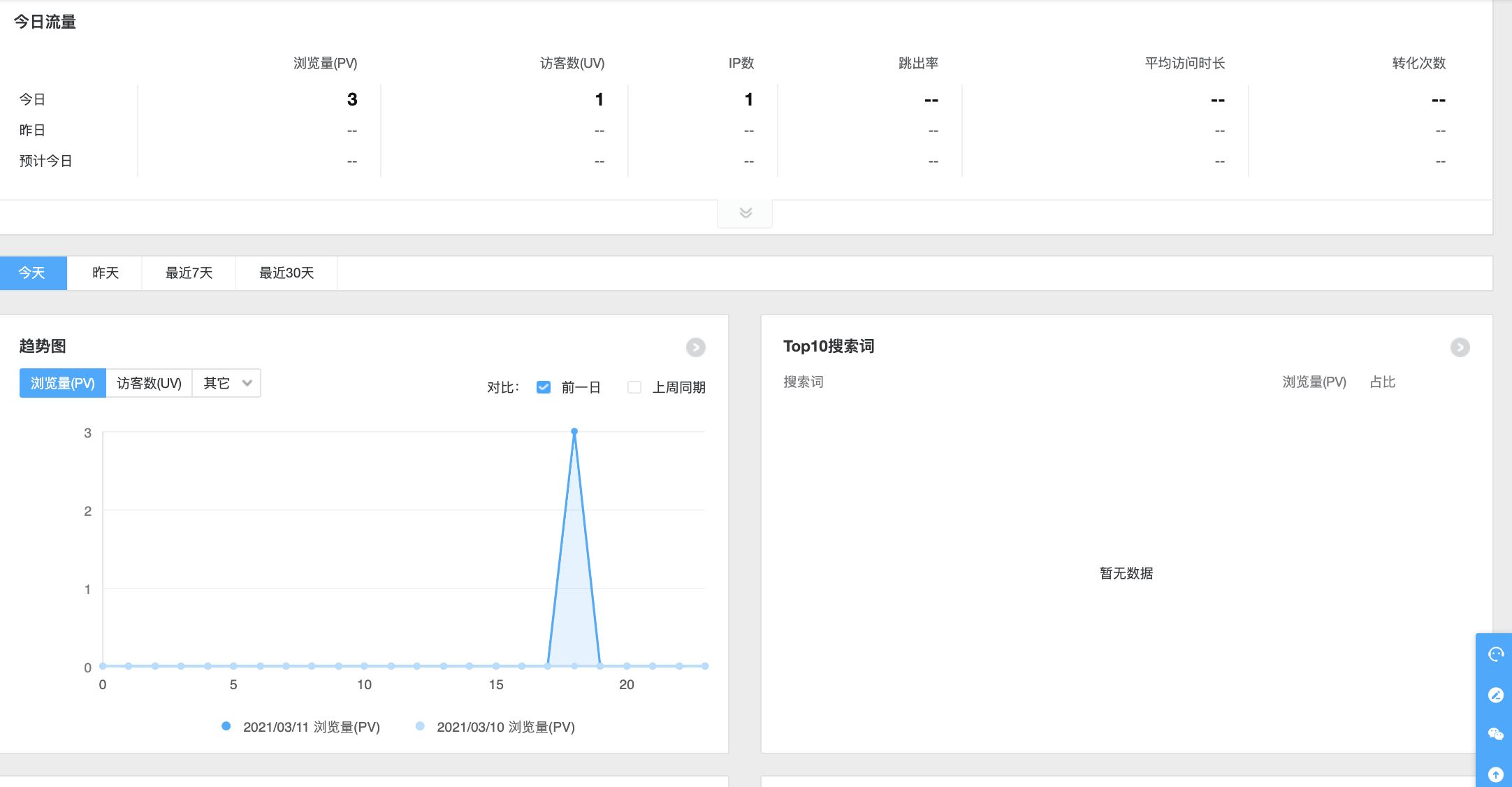Select the 浏览量(PV) chart metric toggle

[63, 383]
